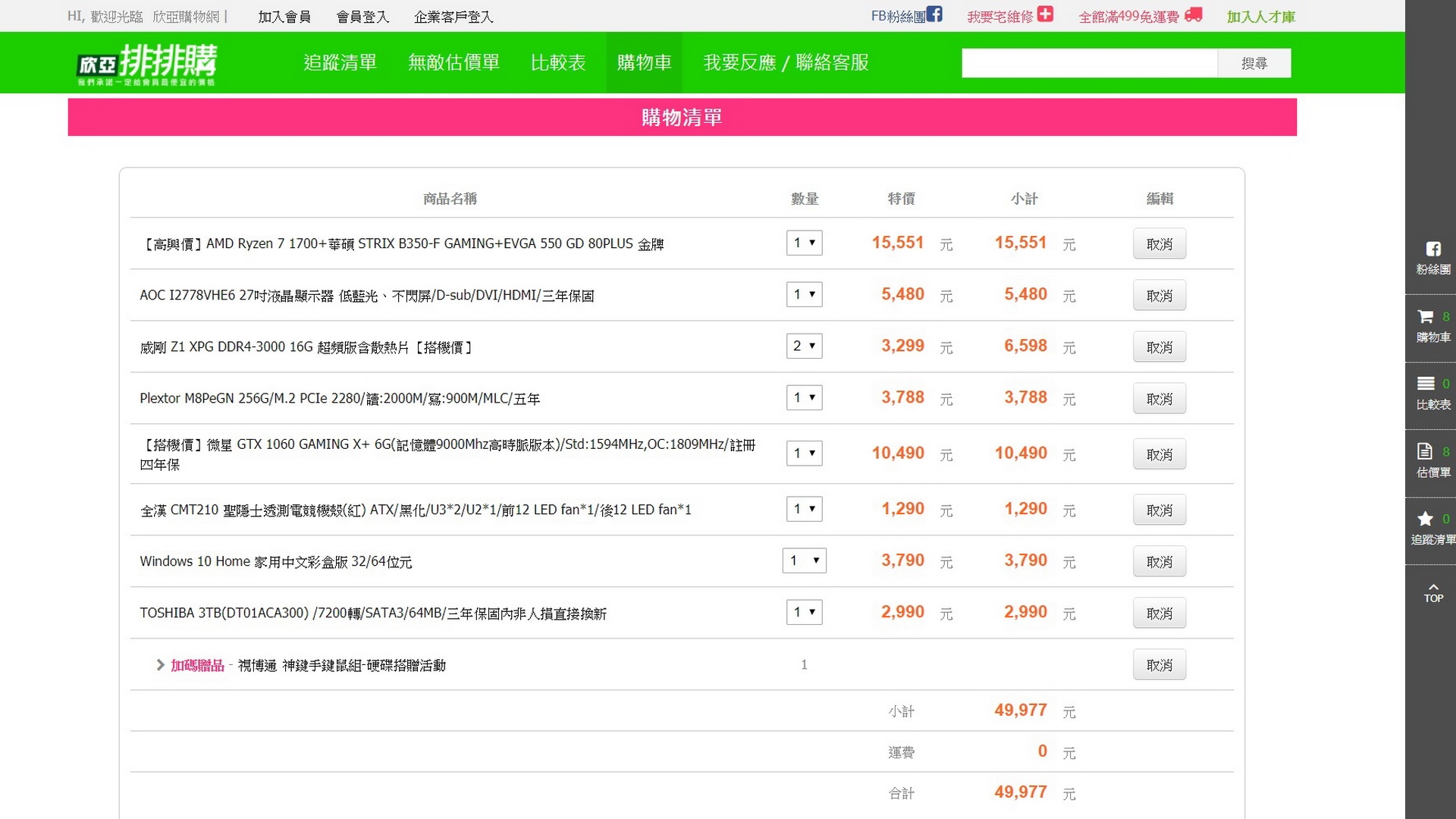
Task: Click the 搜尋 search button
Action: [x=1254, y=63]
